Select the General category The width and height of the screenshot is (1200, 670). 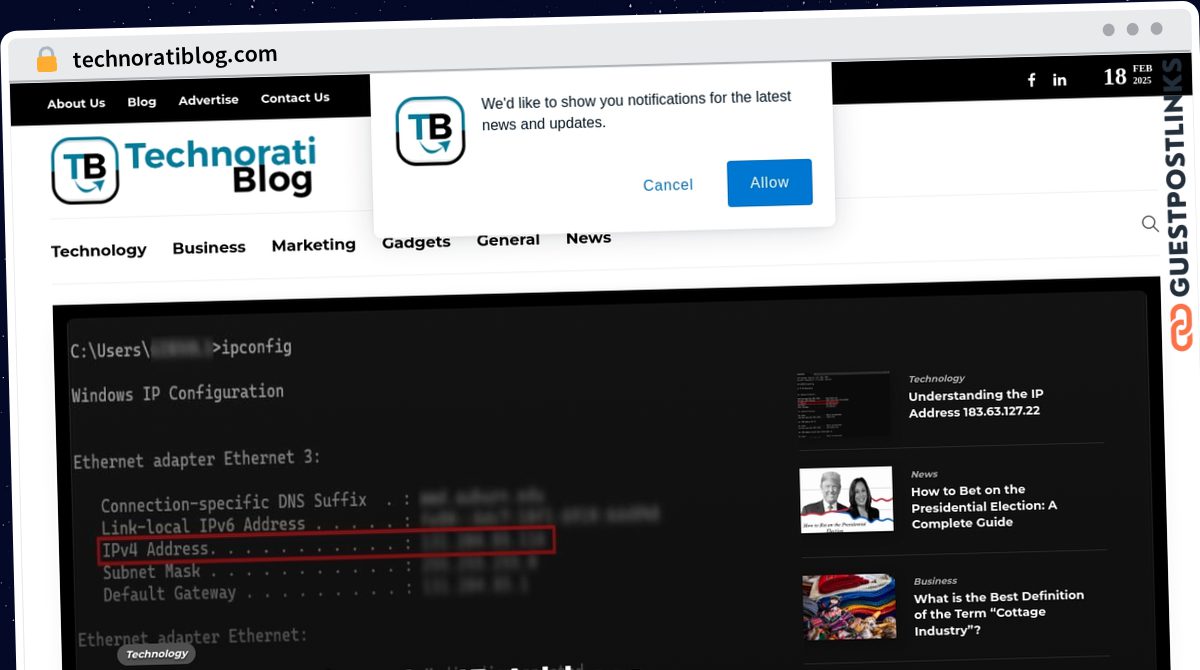click(508, 240)
